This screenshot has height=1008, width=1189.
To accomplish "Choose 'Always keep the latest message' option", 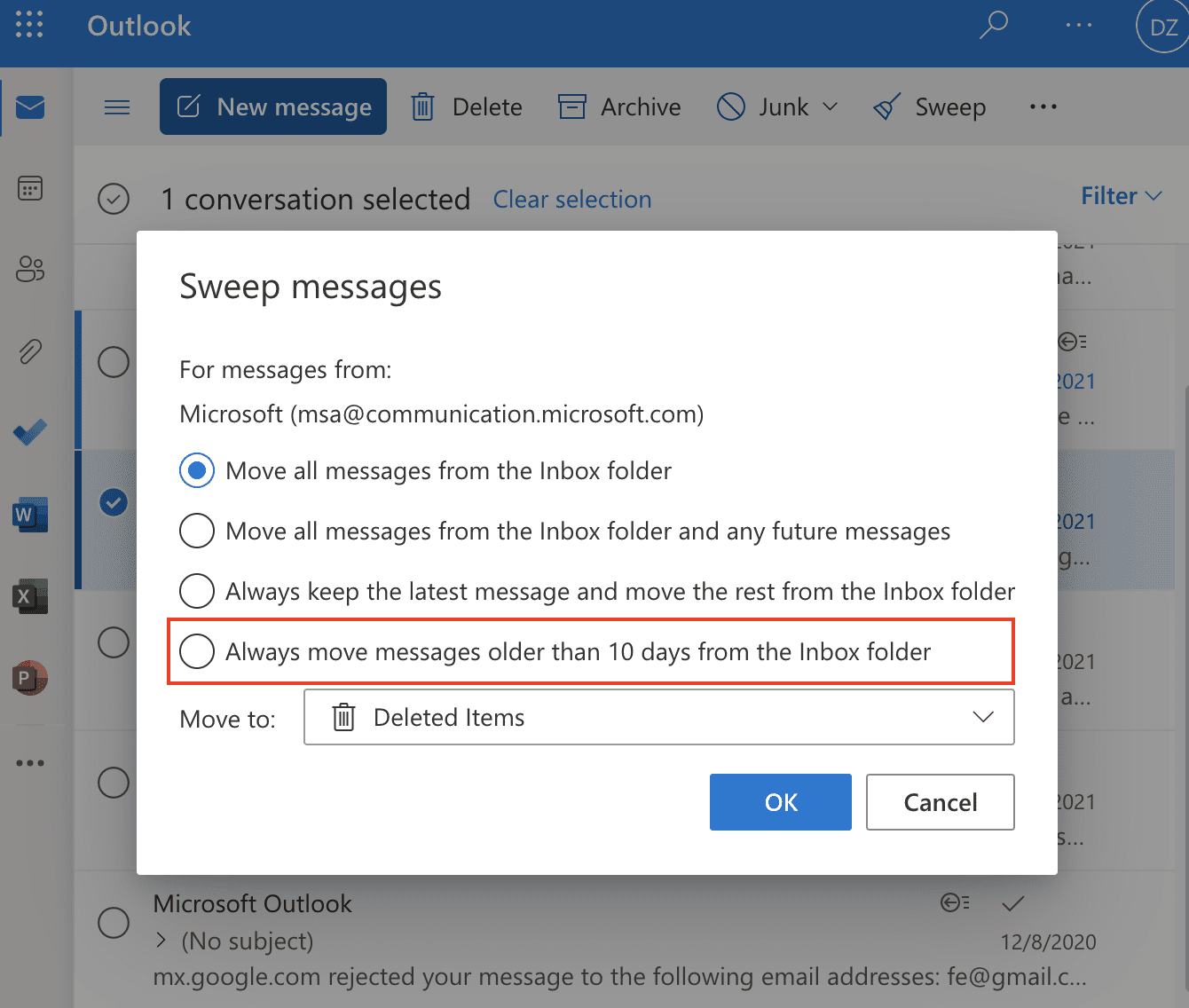I will click(197, 591).
